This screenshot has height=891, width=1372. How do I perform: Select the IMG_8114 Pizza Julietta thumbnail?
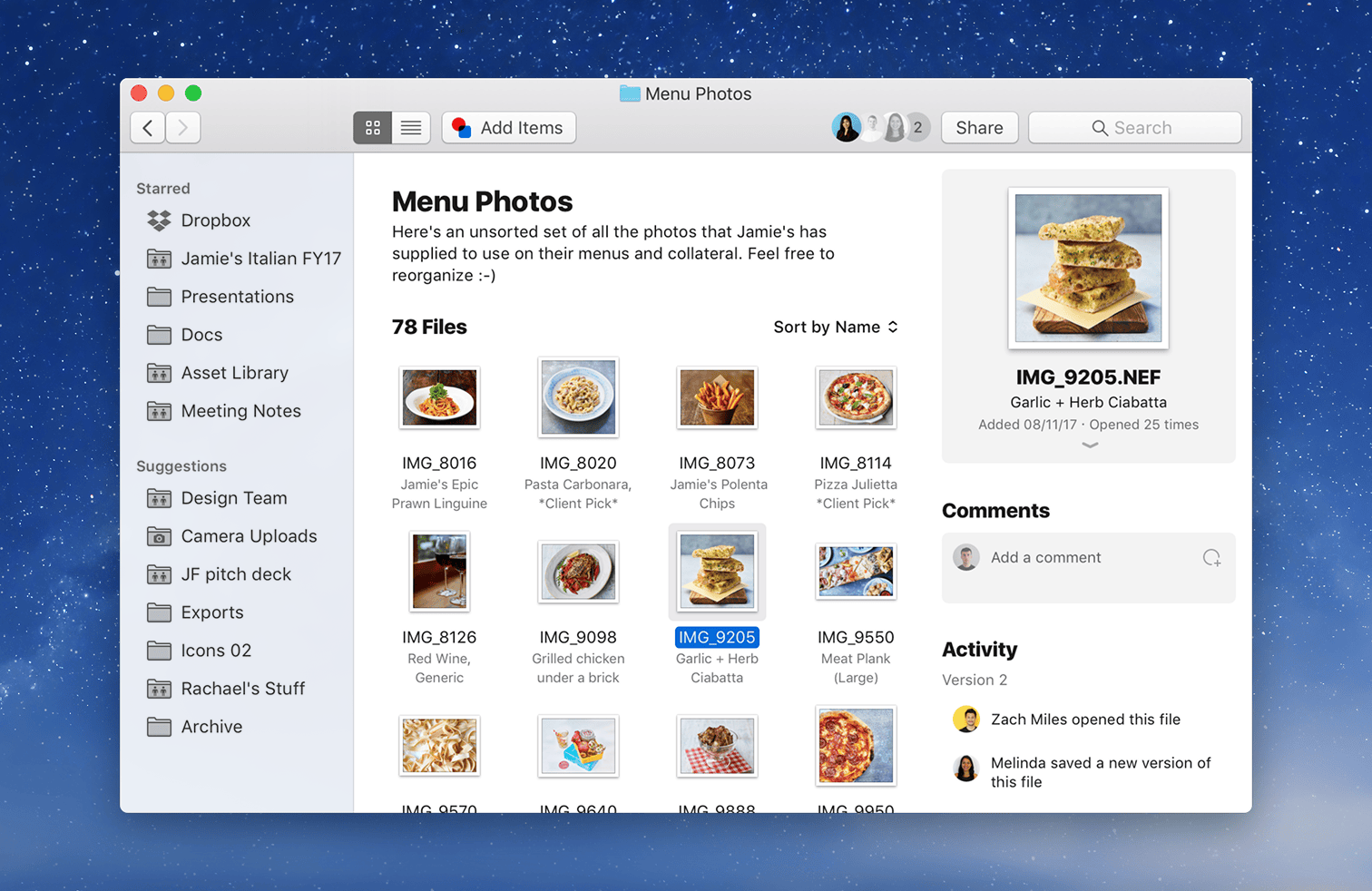(855, 397)
